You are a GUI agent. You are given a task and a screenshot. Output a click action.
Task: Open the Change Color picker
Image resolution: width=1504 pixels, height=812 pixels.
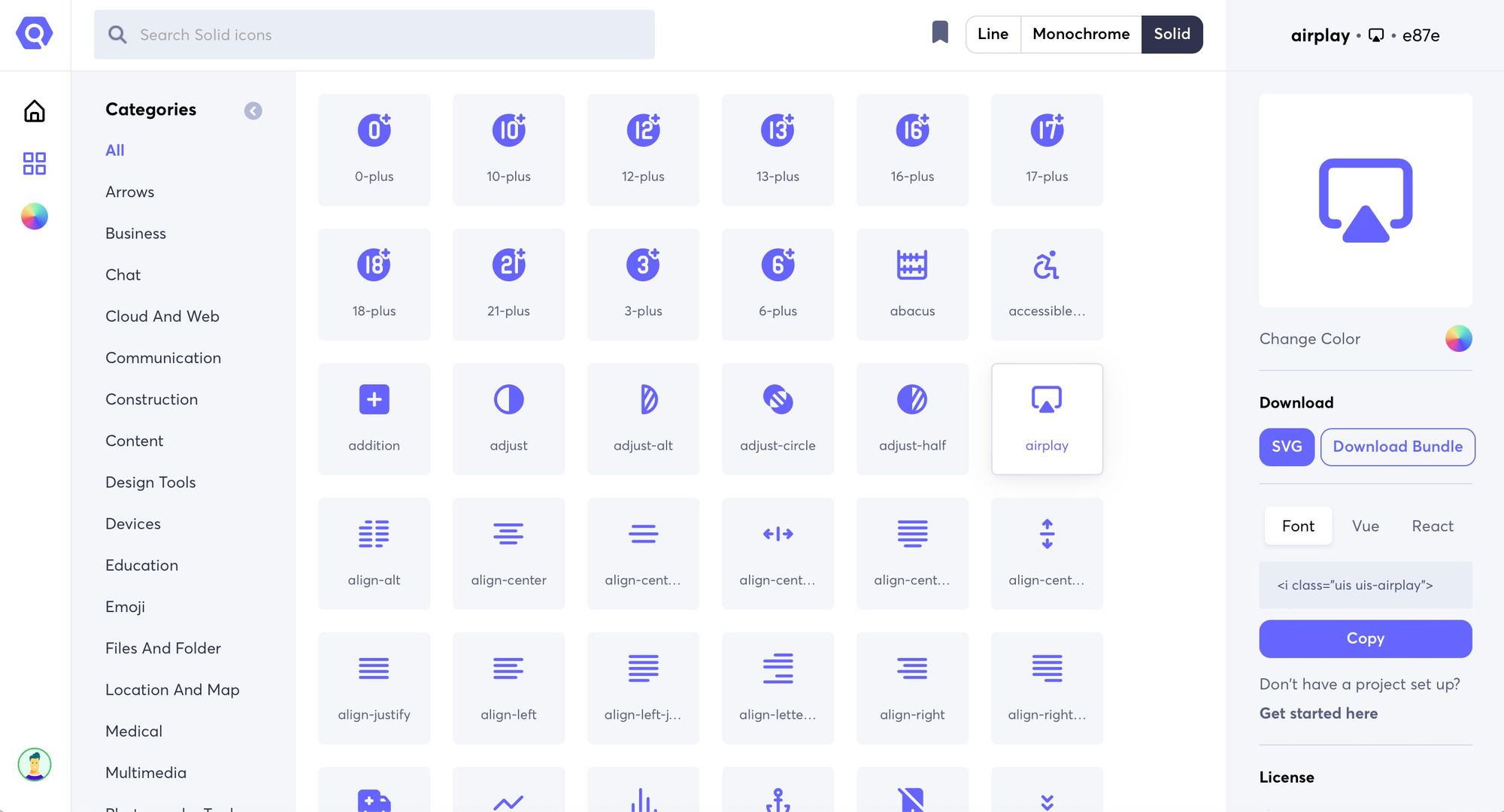pos(1458,338)
